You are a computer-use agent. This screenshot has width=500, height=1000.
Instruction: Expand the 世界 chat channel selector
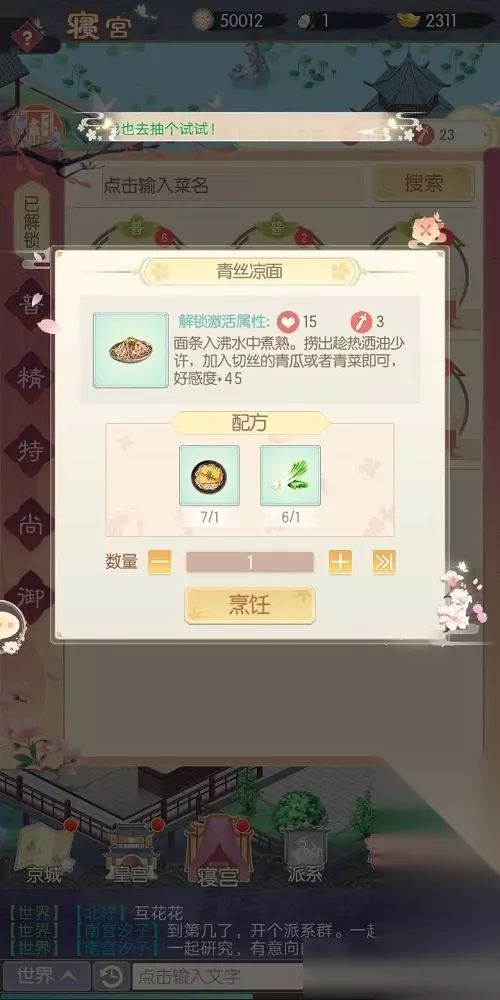(45, 975)
